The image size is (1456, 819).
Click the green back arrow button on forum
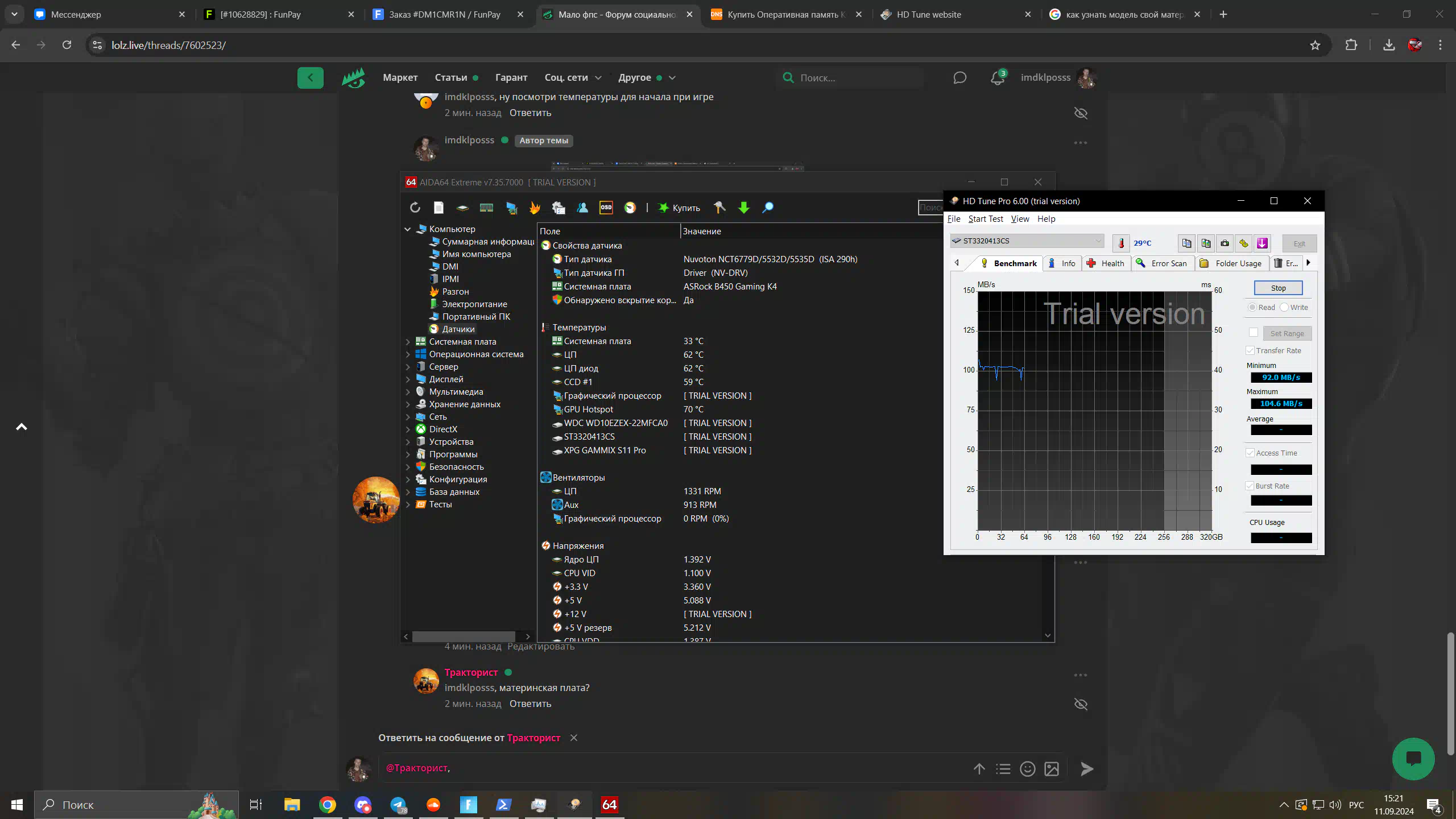(x=311, y=78)
